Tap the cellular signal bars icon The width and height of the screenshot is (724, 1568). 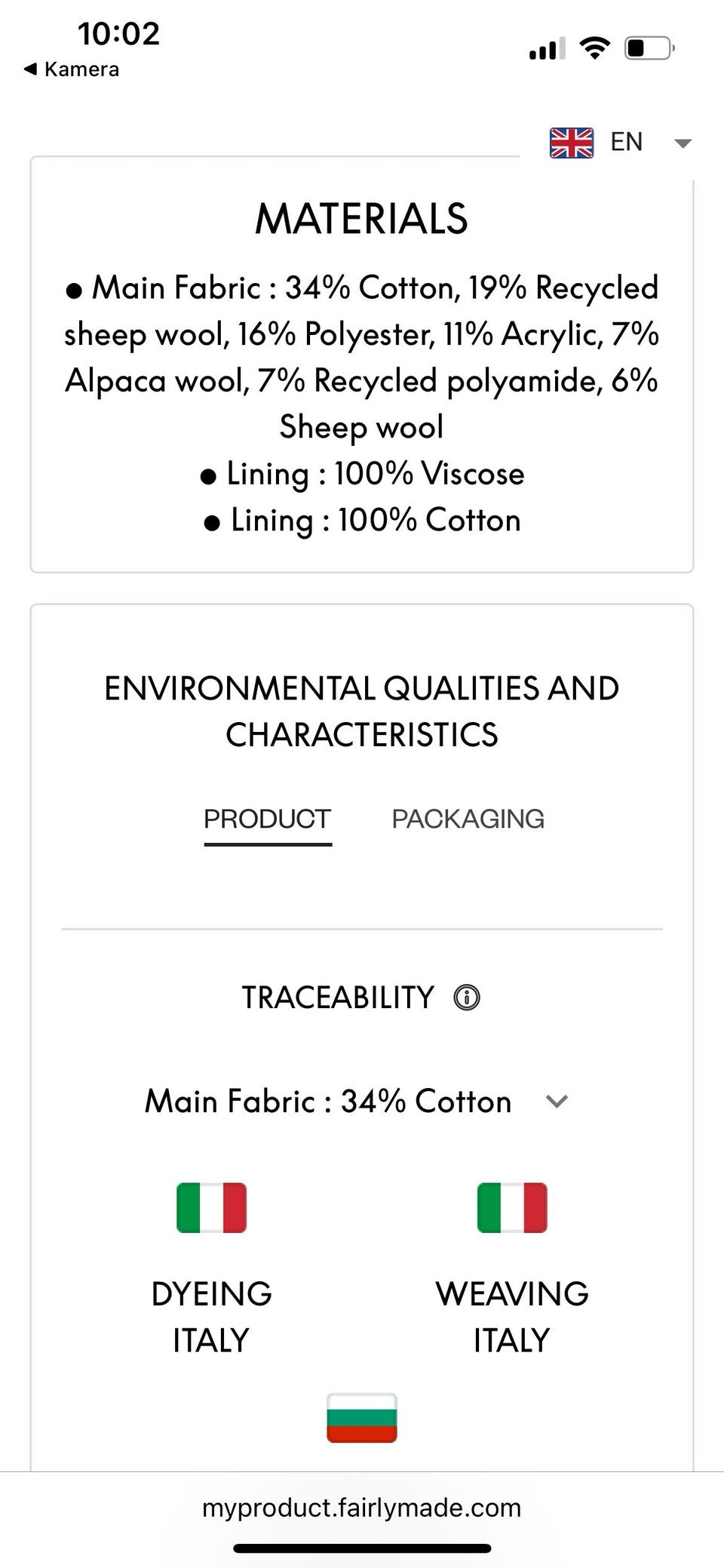pos(547,50)
